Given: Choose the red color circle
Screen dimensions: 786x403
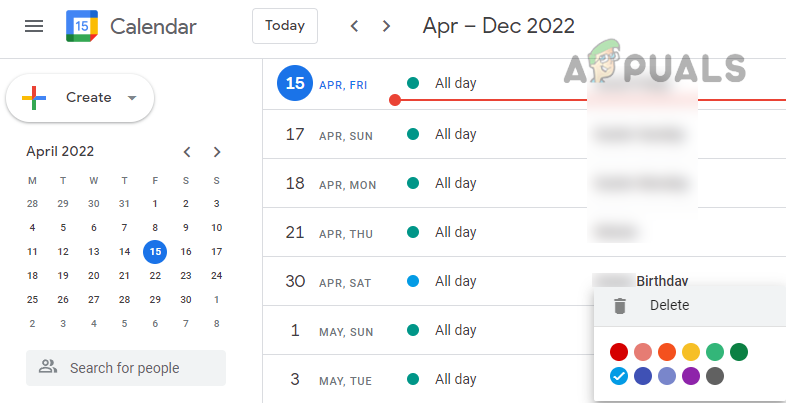Looking at the screenshot, I should (x=619, y=352).
